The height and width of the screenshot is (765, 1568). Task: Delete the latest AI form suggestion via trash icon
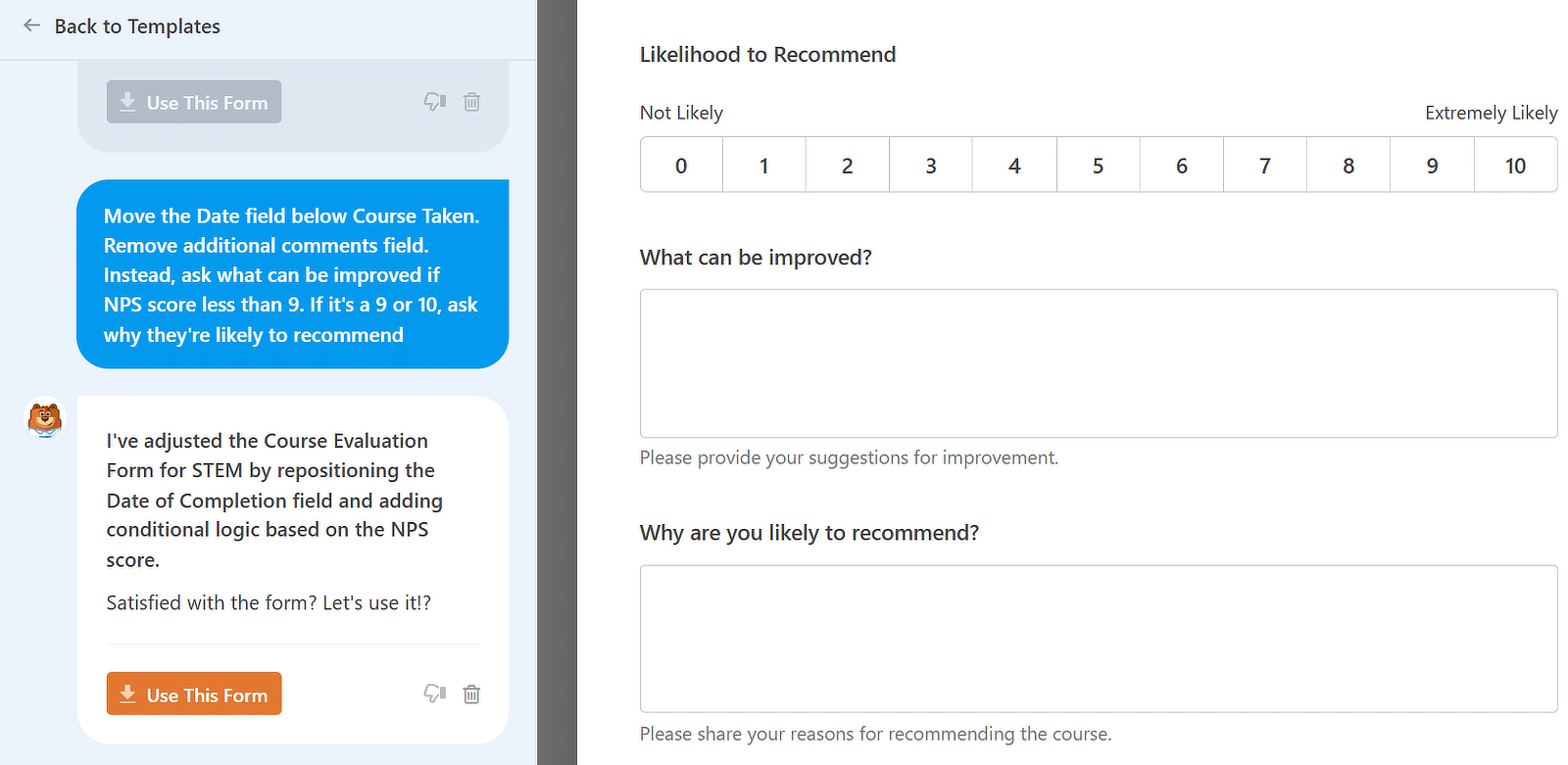click(471, 693)
